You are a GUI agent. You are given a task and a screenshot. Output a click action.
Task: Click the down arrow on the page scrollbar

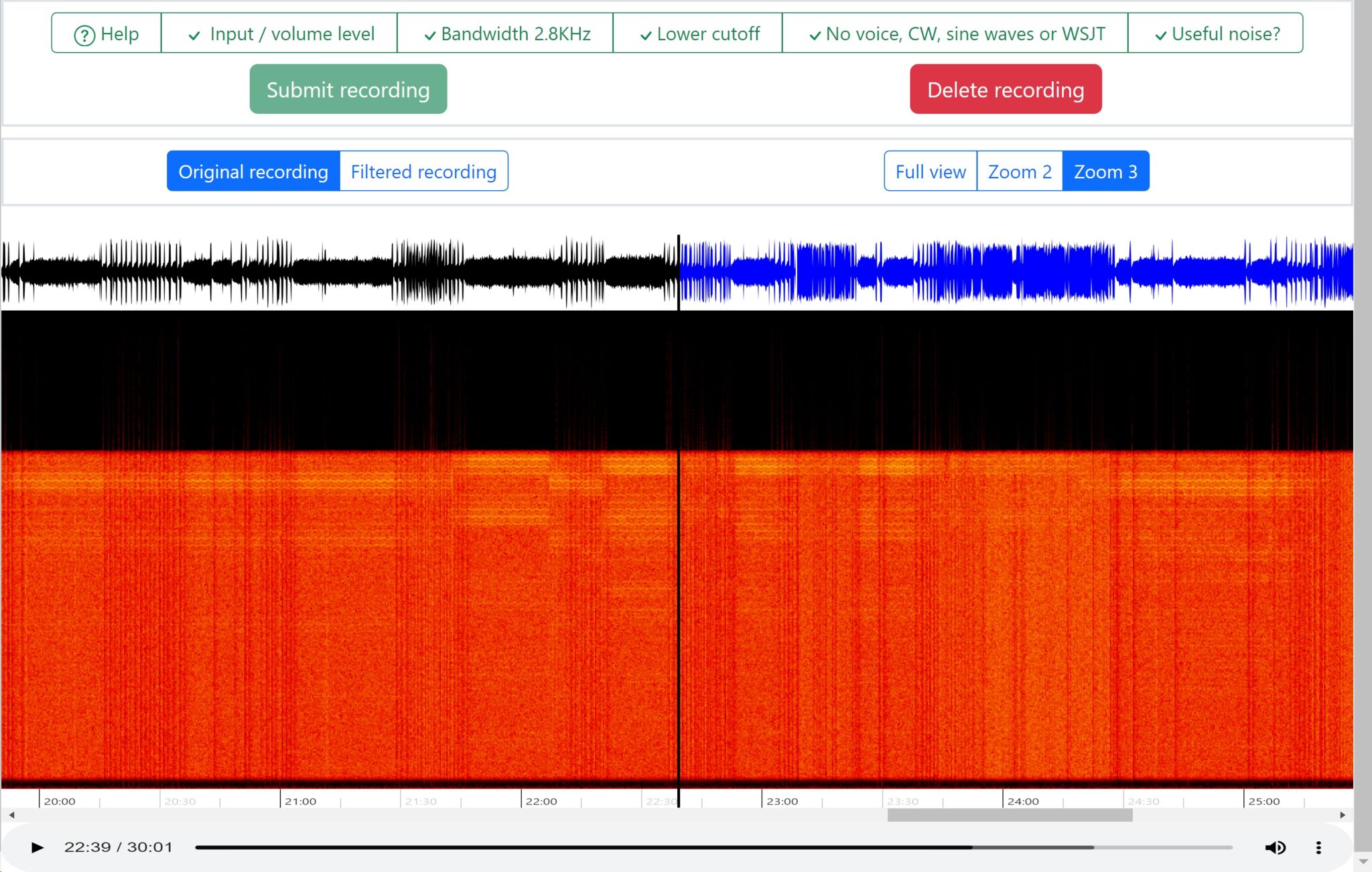[x=1365, y=860]
